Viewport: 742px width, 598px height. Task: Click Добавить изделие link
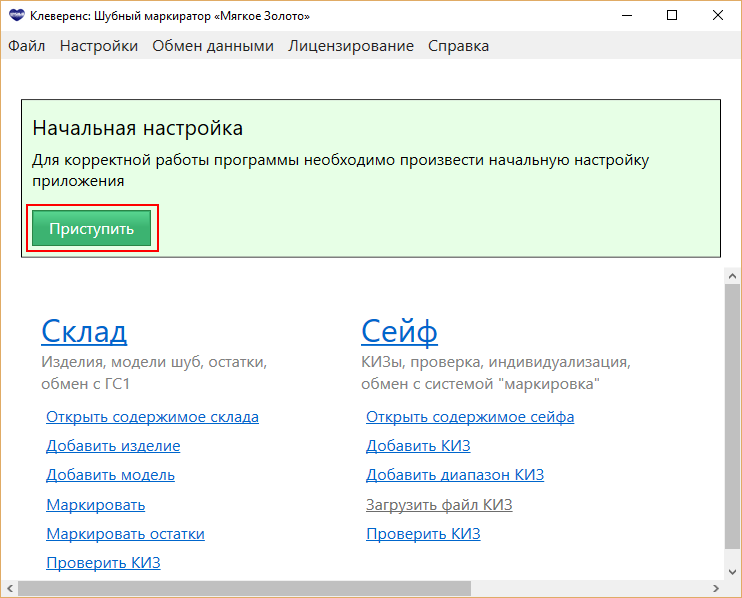pyautogui.click(x=113, y=446)
